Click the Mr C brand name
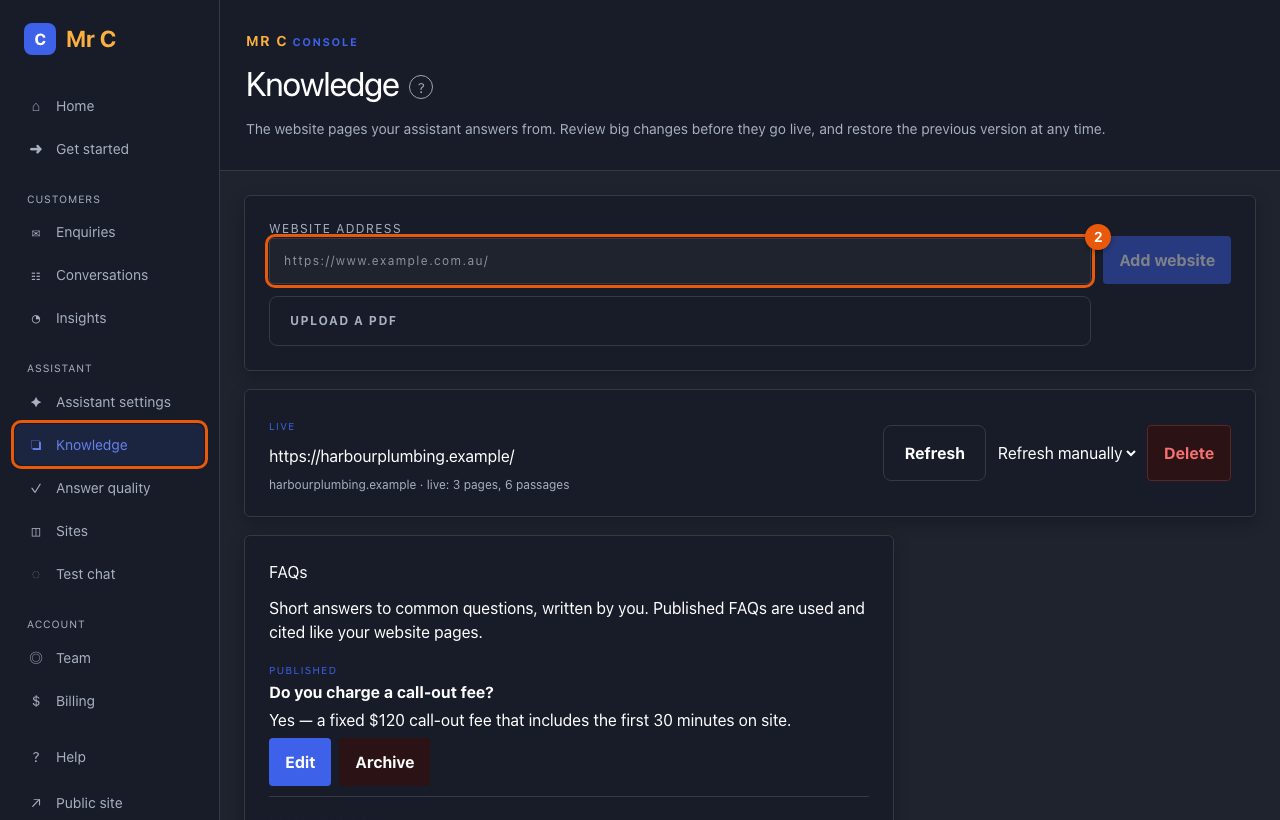This screenshot has height=820, width=1280. [x=91, y=39]
